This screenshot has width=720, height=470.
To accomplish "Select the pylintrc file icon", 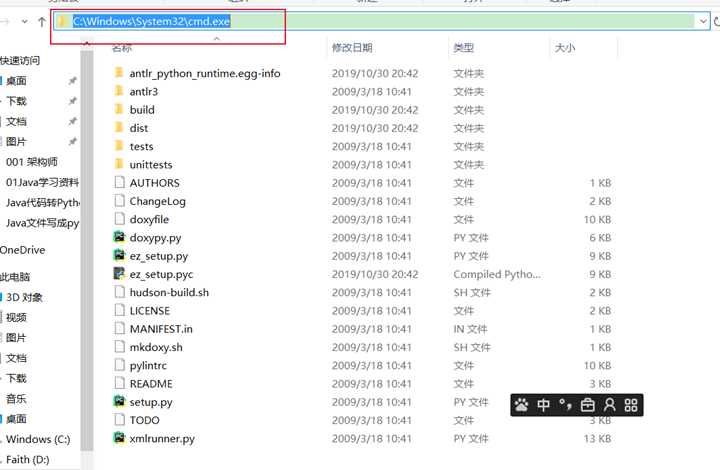I will [119, 365].
